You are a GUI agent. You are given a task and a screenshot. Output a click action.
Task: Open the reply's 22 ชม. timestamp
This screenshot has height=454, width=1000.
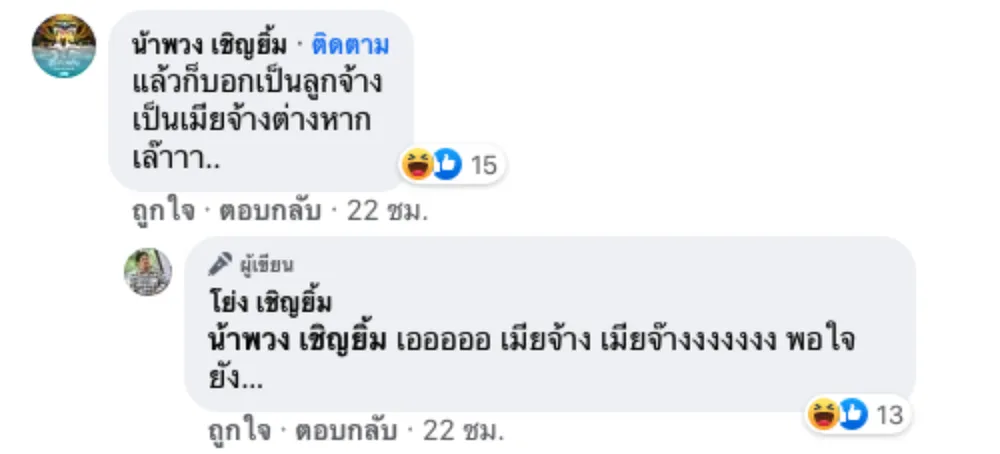pyautogui.click(x=464, y=432)
